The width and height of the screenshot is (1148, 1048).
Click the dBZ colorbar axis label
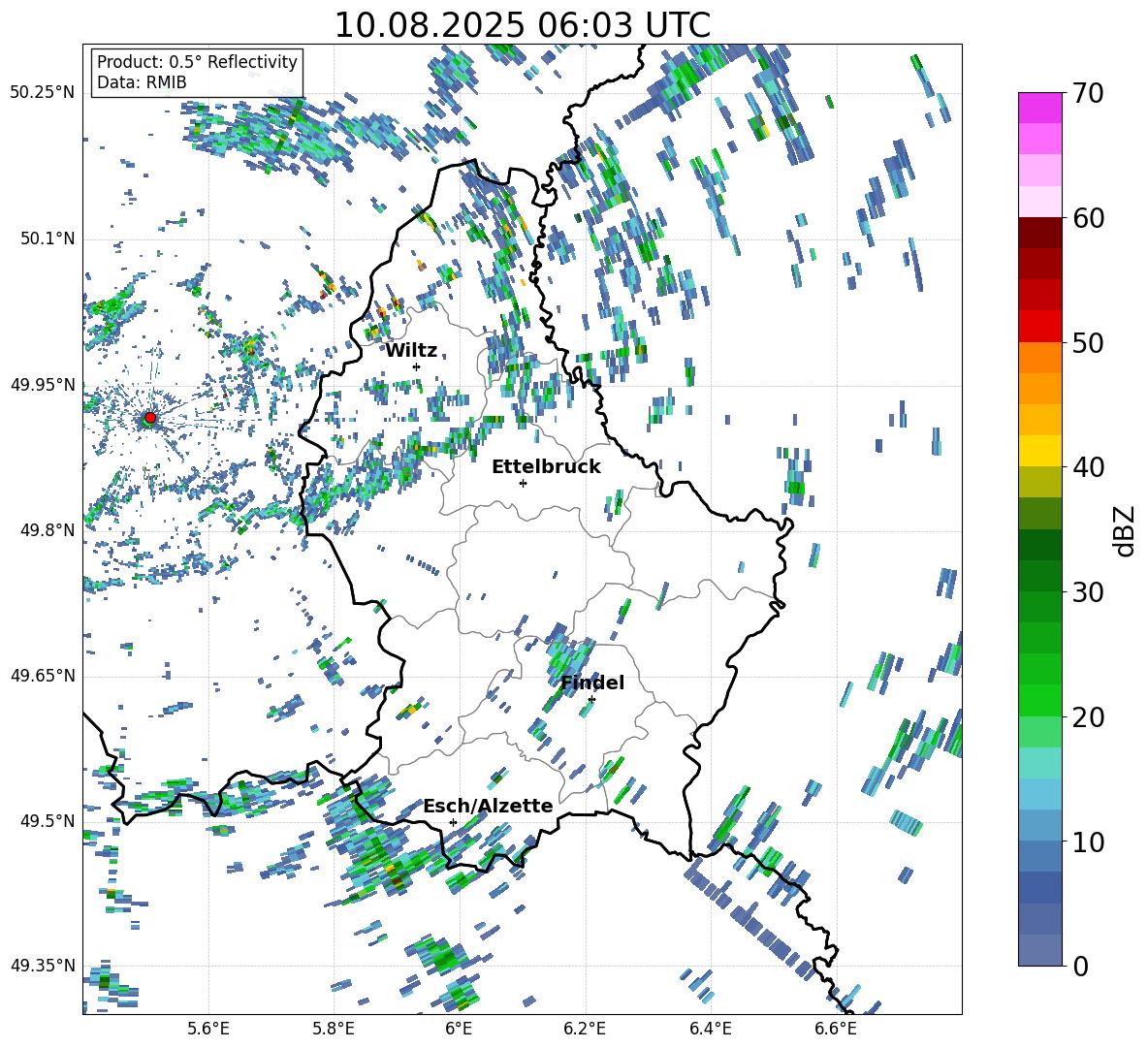click(1126, 530)
